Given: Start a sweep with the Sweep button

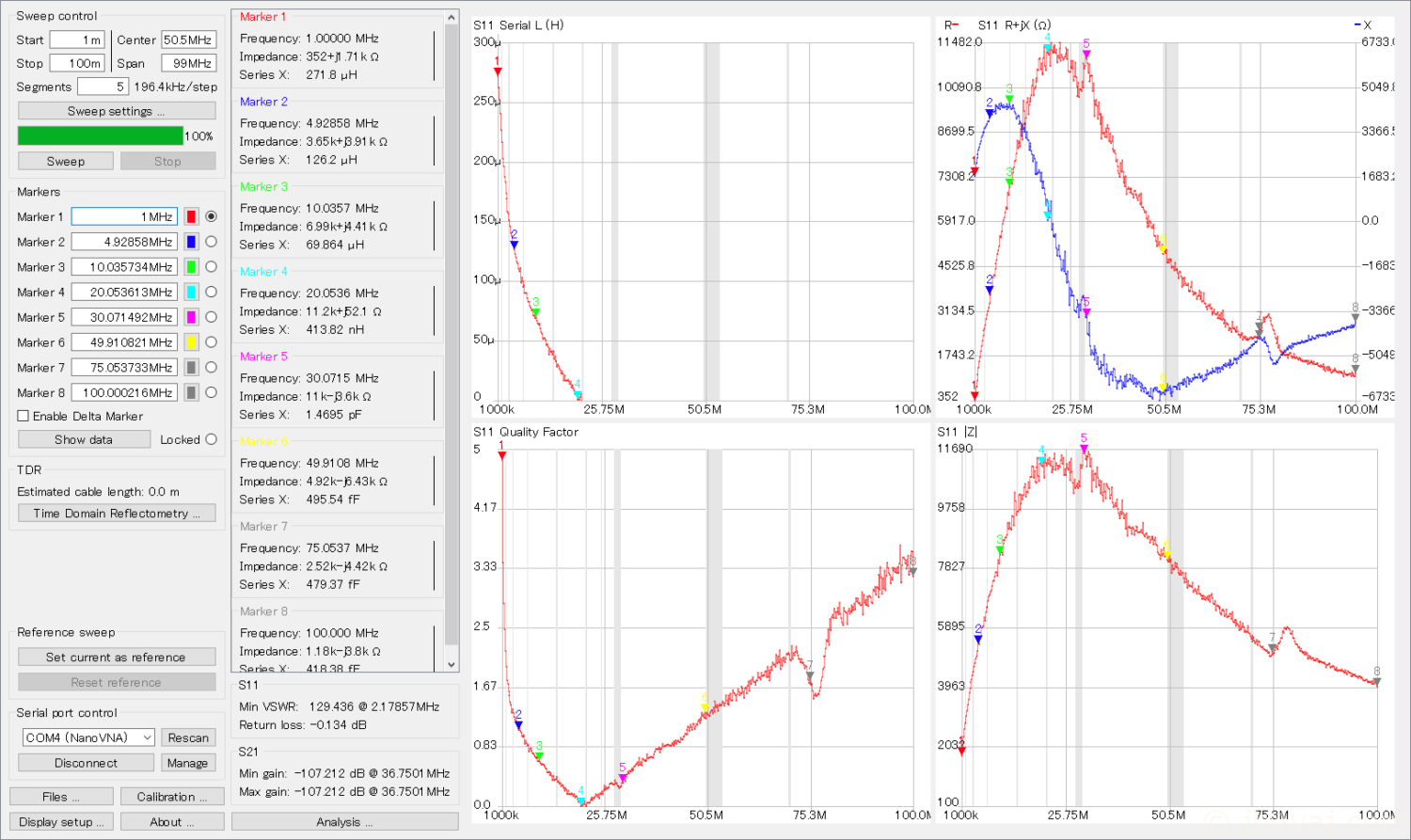Looking at the screenshot, I should click(x=66, y=161).
